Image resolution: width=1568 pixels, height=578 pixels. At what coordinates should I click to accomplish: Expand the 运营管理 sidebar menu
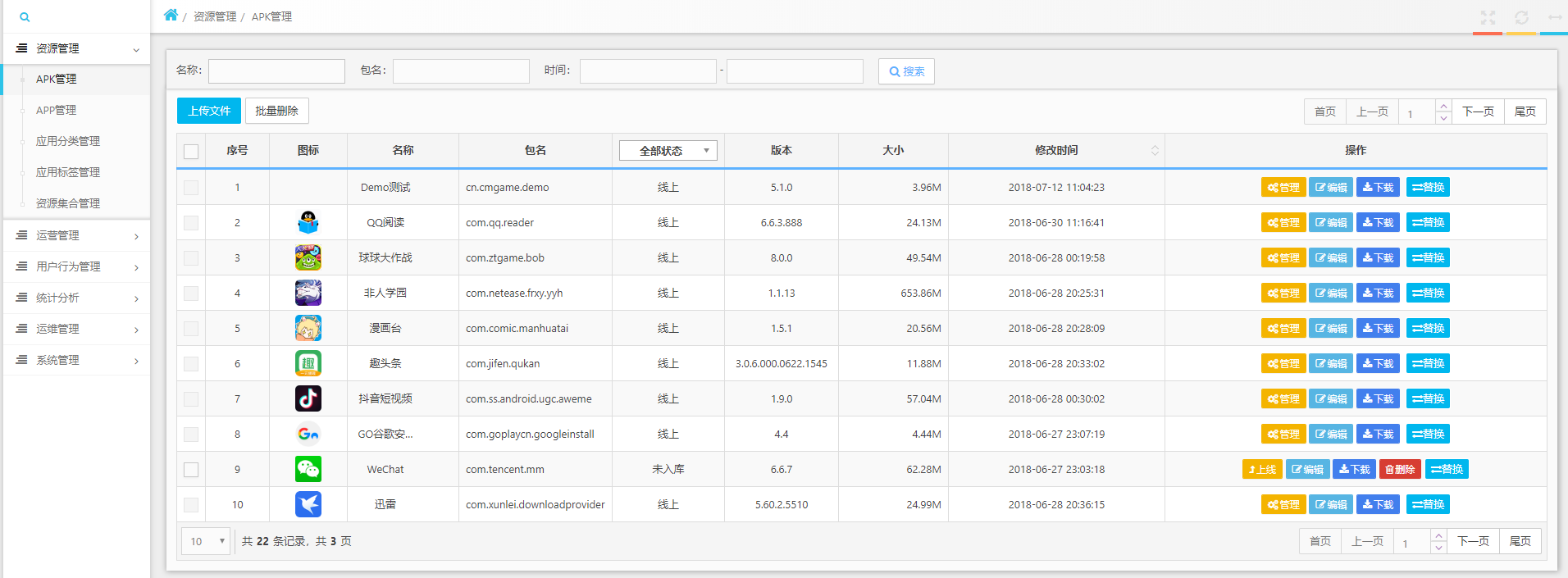76,235
